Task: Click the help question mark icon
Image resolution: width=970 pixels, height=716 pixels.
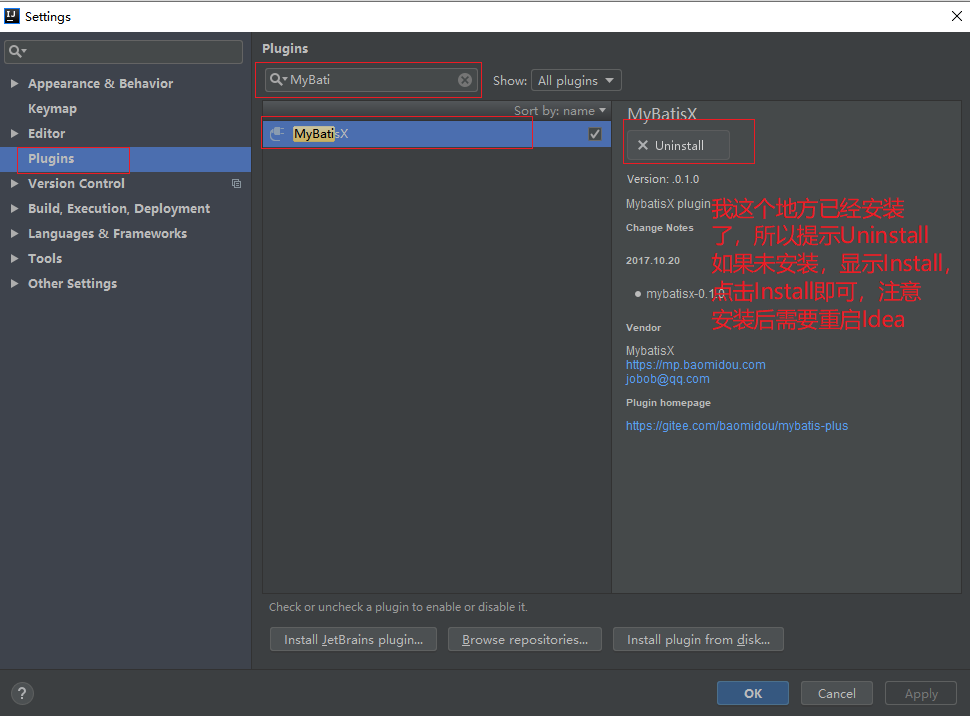Action: pos(22,693)
